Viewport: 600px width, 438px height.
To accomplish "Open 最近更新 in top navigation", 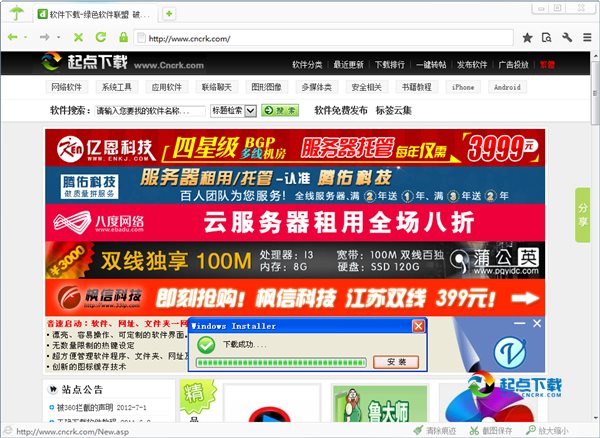I will [x=348, y=65].
